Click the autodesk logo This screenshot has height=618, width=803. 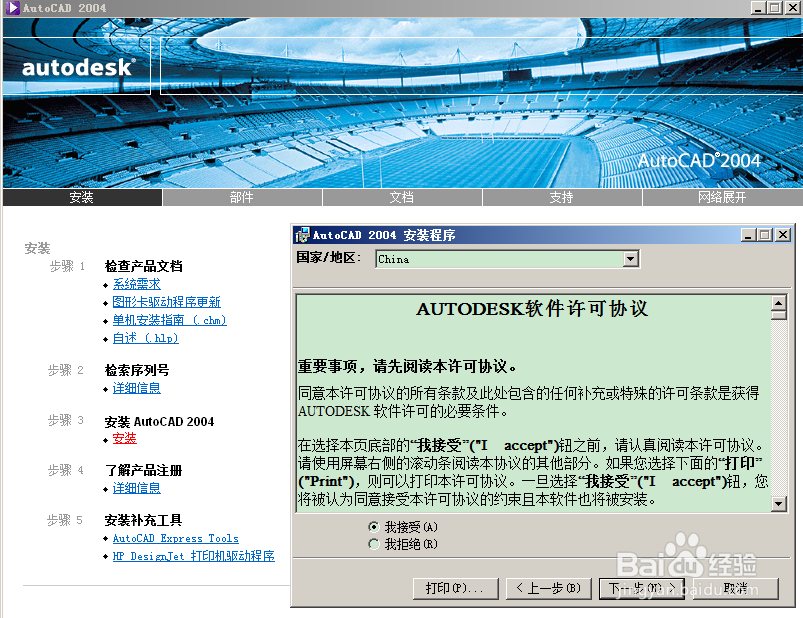[78, 67]
